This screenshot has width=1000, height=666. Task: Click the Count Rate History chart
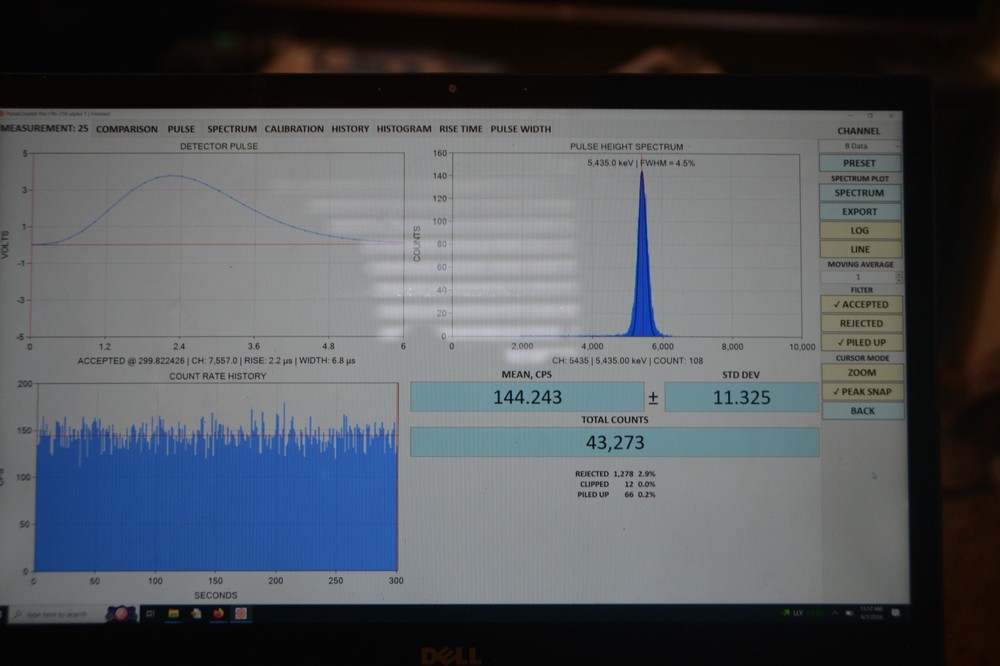pyautogui.click(x=217, y=477)
